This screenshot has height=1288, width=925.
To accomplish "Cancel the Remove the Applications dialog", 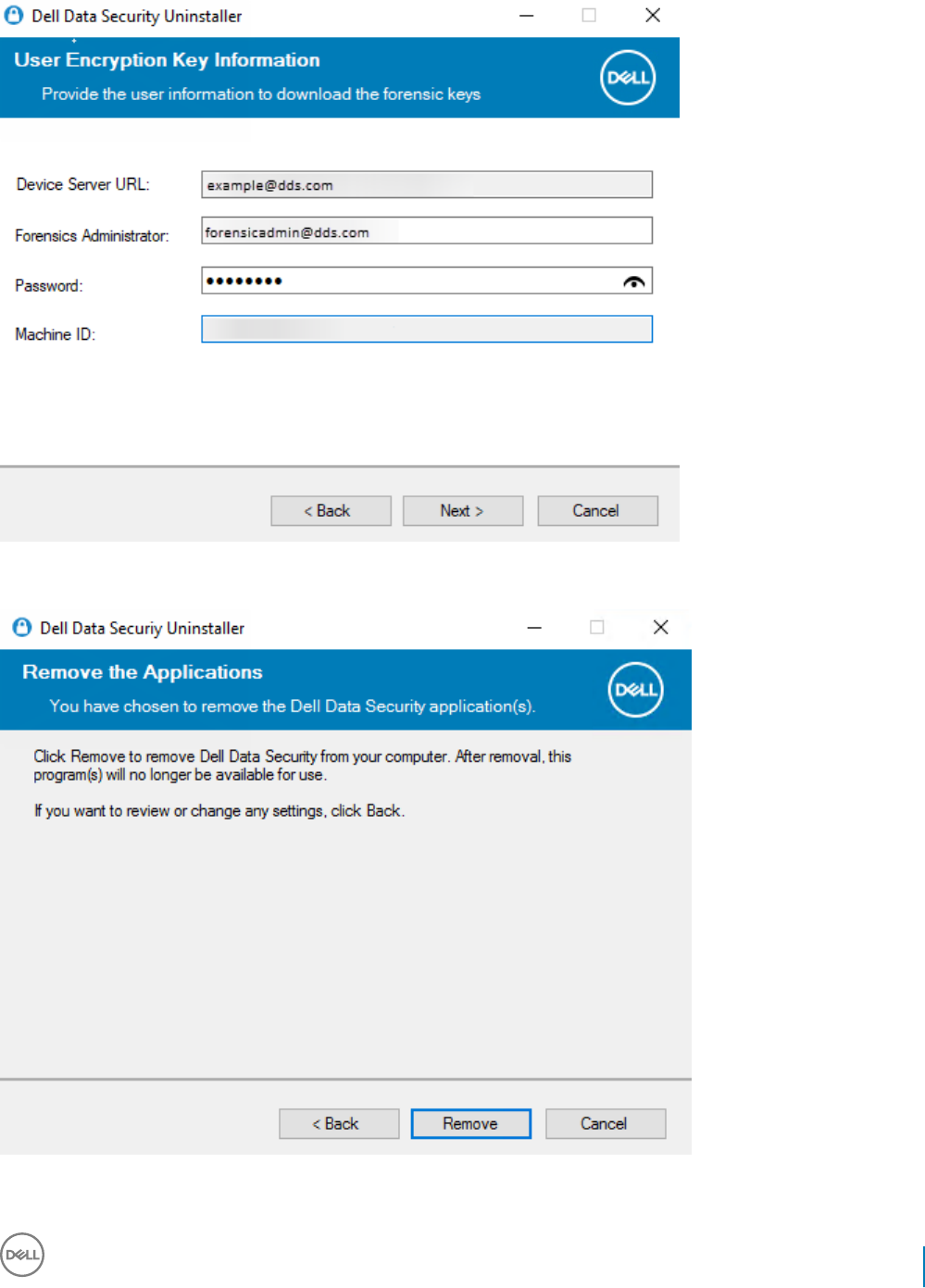I will [606, 1124].
